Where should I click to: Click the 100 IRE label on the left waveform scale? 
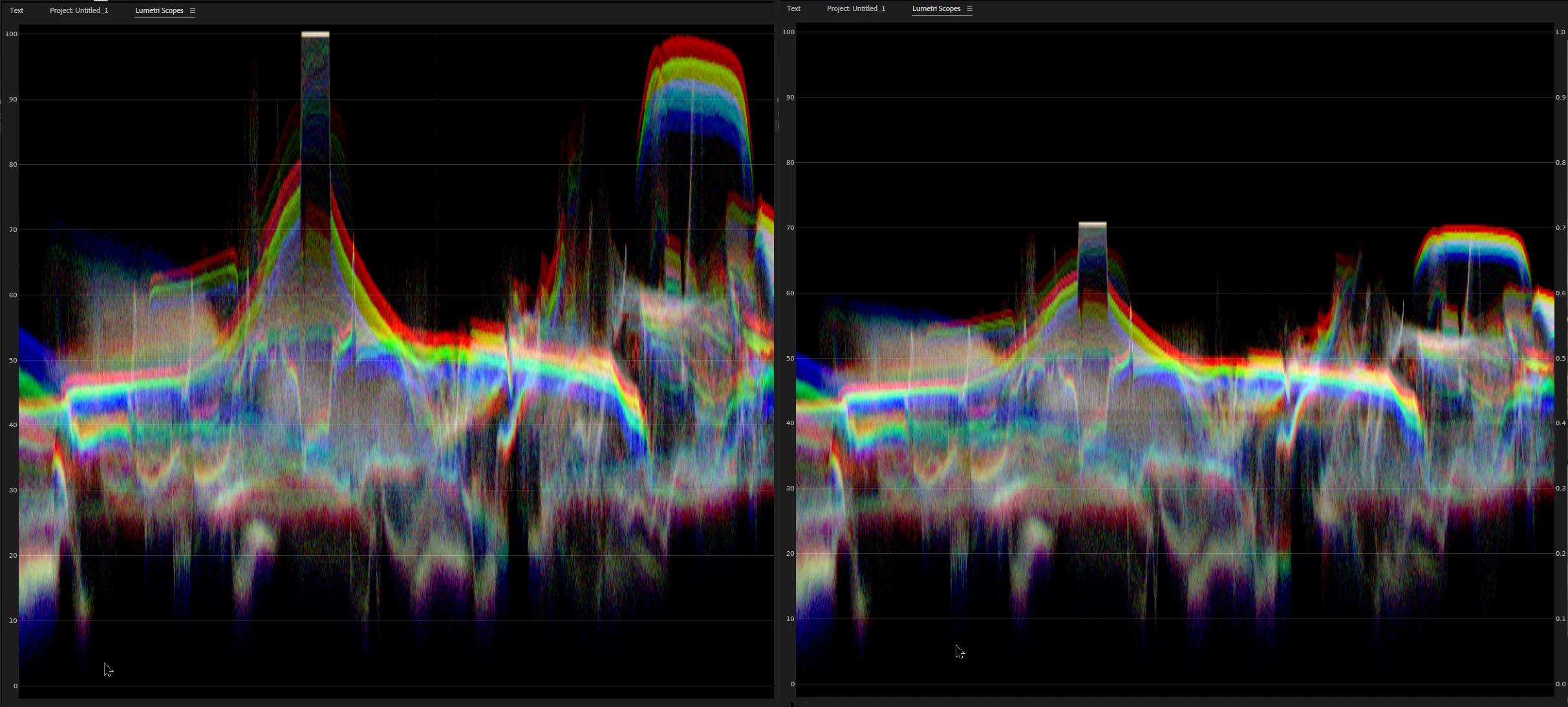tap(11, 34)
